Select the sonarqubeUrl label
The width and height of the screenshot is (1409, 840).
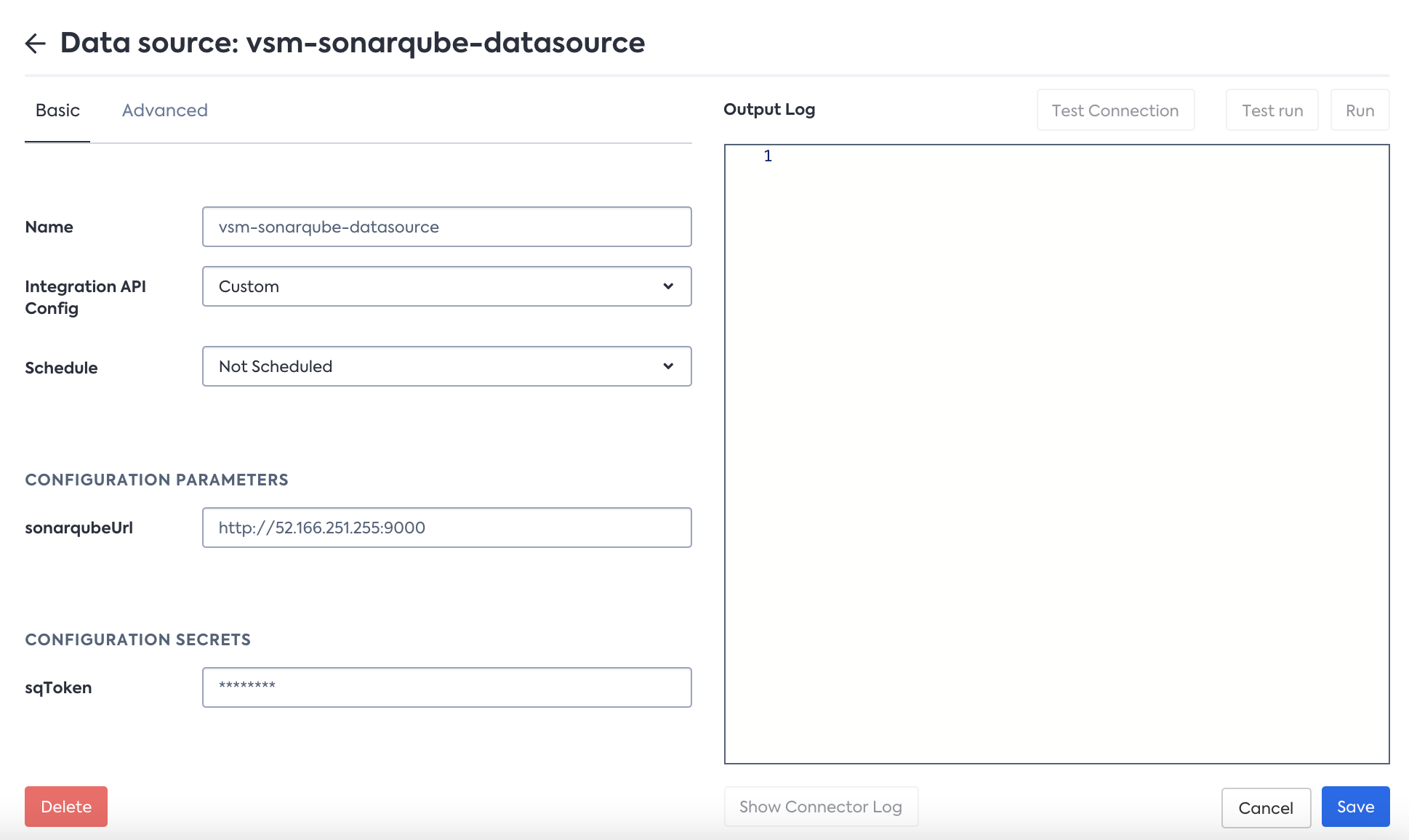point(79,528)
